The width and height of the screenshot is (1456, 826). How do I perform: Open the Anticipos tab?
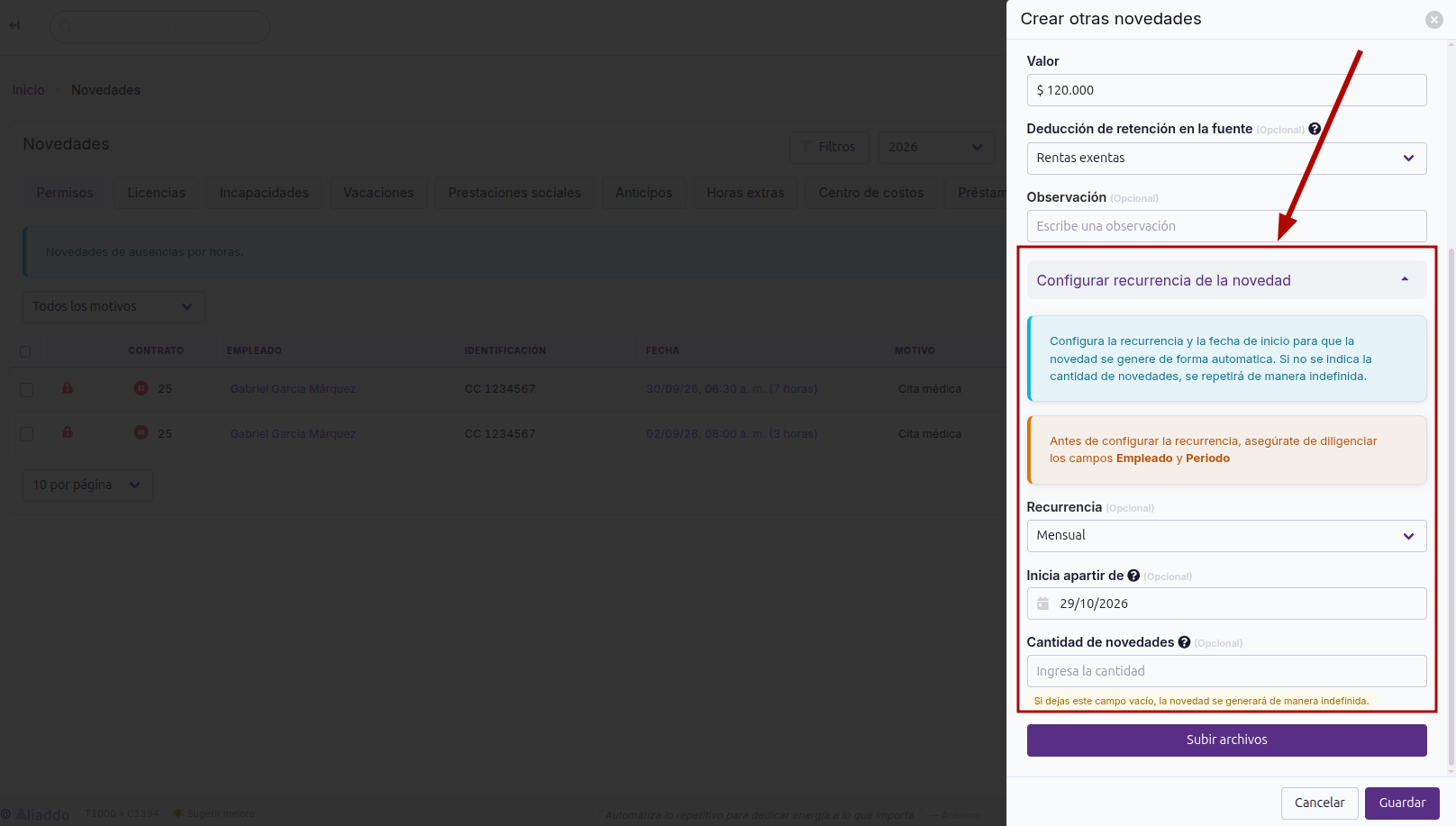coord(643,193)
